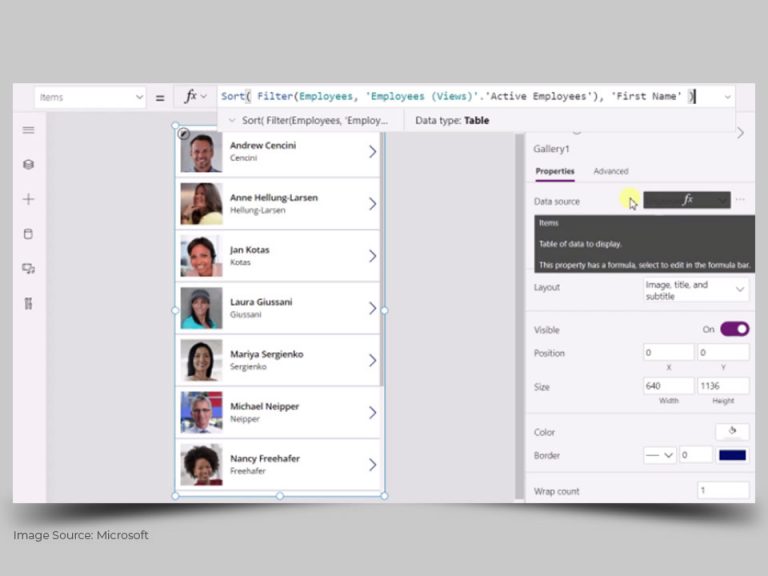The image size is (768, 576).
Task: Open the Border style dropdown
Action: [659, 455]
